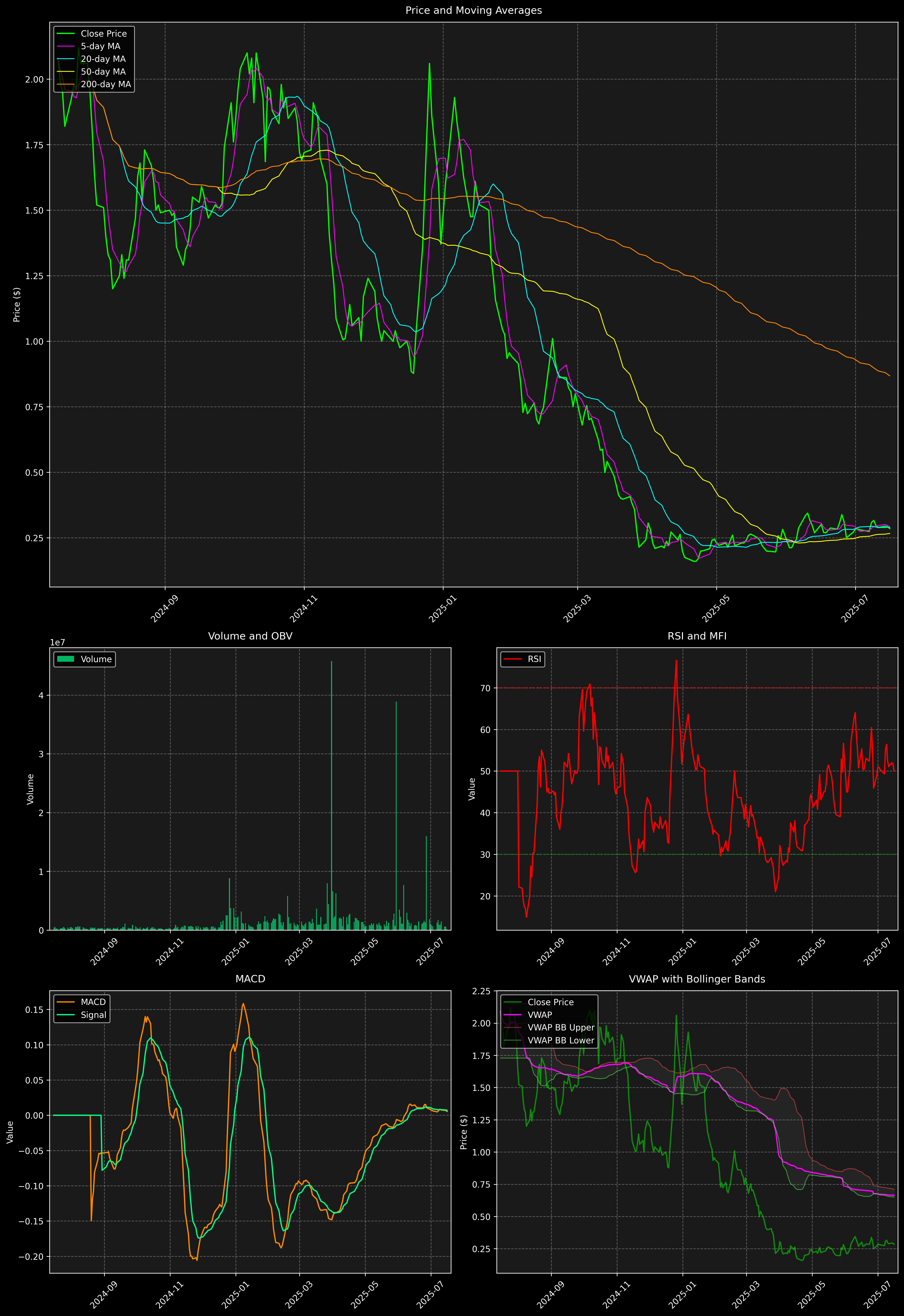Click the "Value" axis label of the MACD chart
This screenshot has height=1316, width=904.
pyautogui.click(x=10, y=1132)
